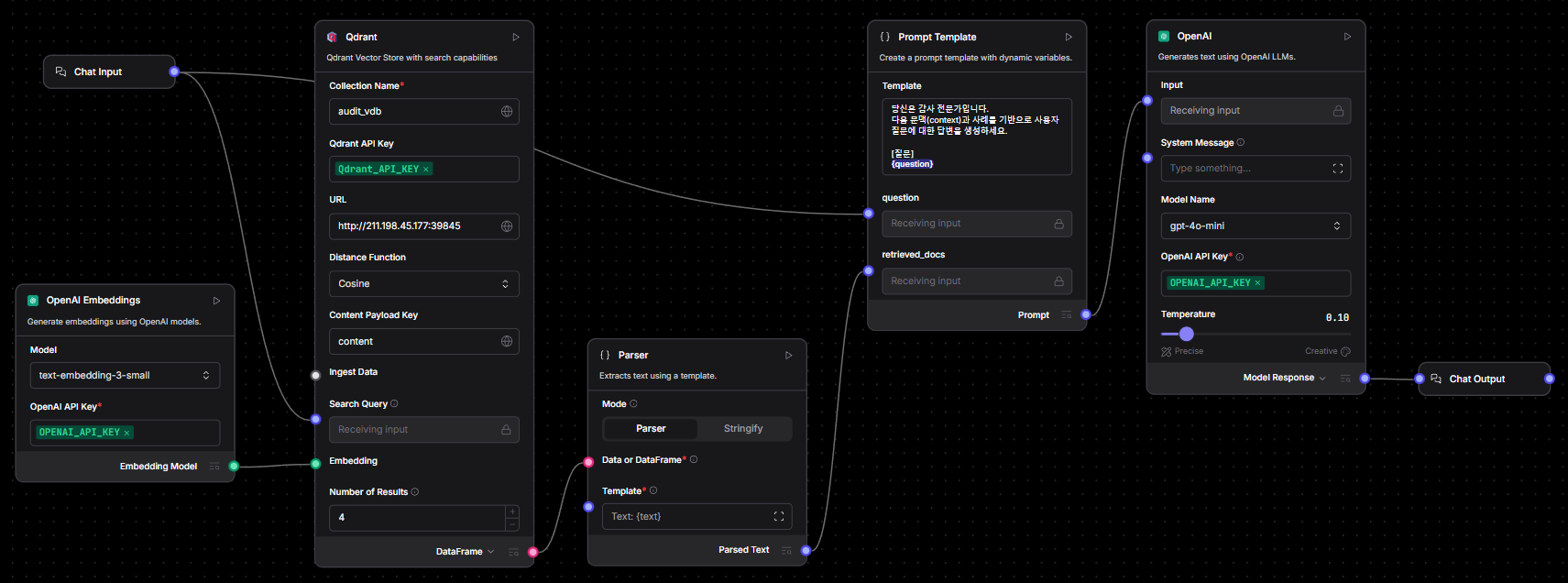The width and height of the screenshot is (1568, 583).
Task: Inspect Prompt output icon
Action: pyautogui.click(x=1066, y=315)
